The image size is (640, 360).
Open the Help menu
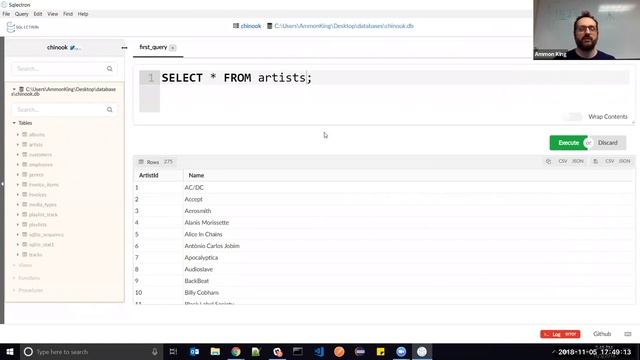coord(83,14)
